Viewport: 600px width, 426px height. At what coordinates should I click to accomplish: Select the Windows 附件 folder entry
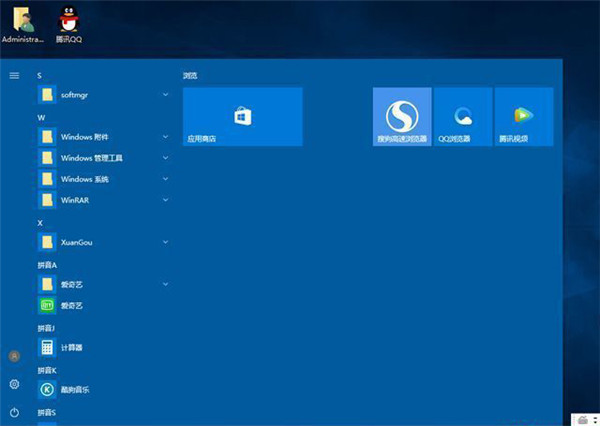tap(103, 137)
